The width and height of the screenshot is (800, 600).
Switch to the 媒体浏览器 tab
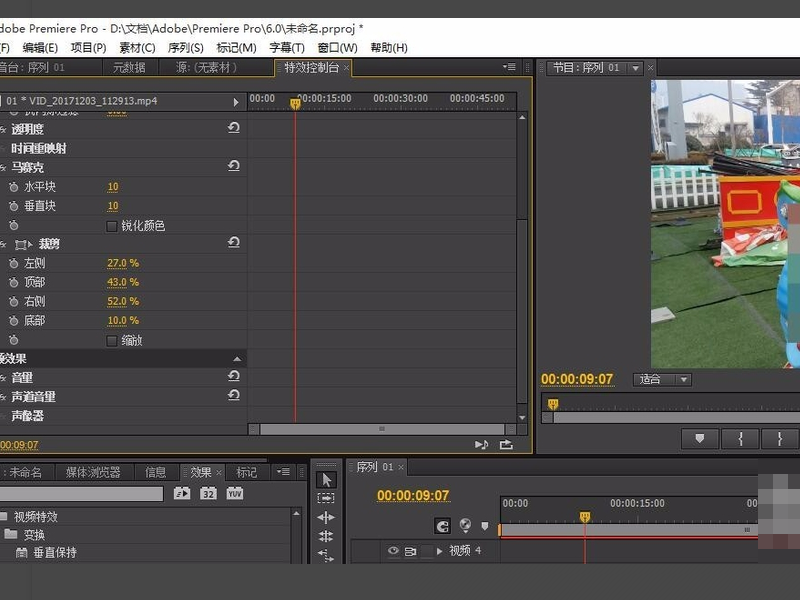tap(93, 472)
